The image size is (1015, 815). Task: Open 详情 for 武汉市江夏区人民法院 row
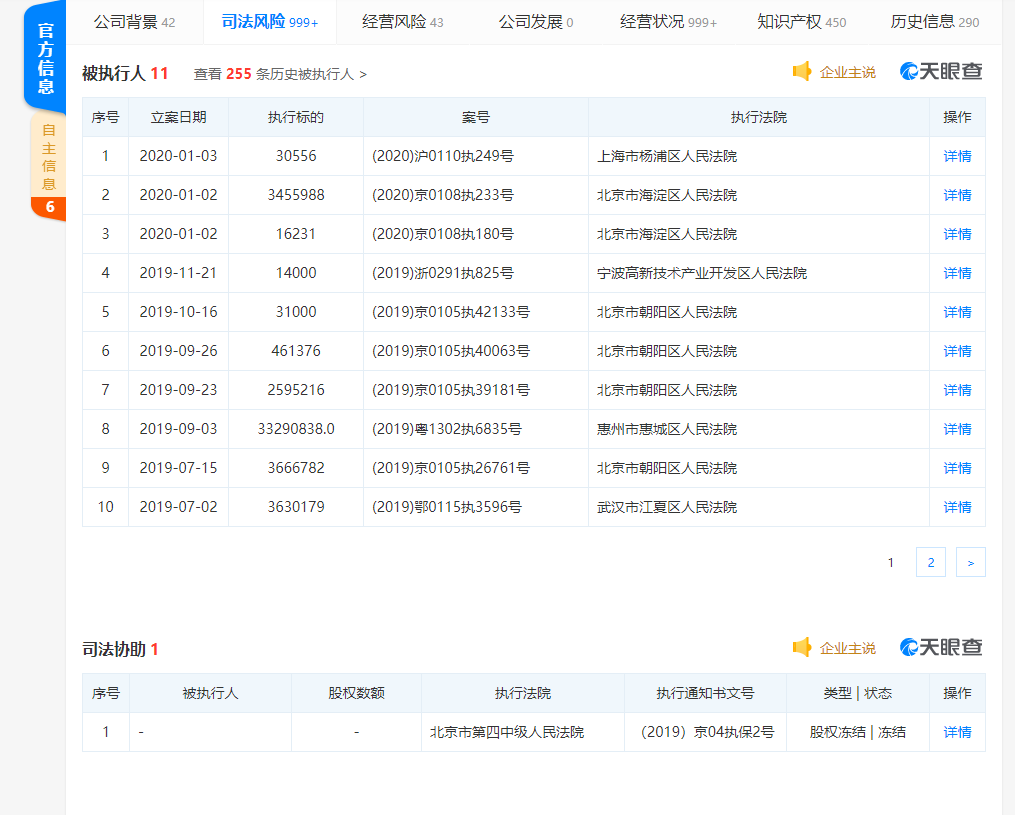click(x=957, y=507)
